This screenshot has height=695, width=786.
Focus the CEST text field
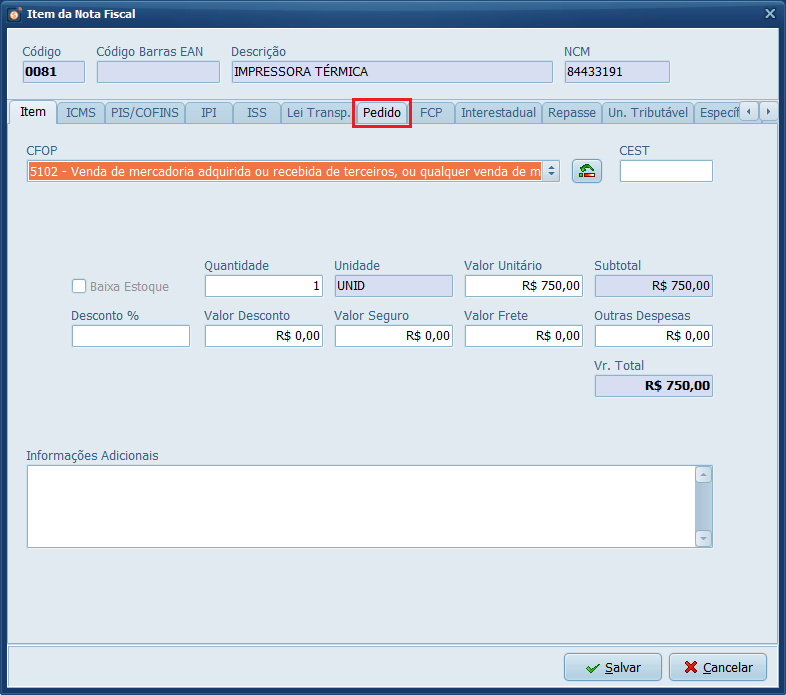click(x=665, y=171)
